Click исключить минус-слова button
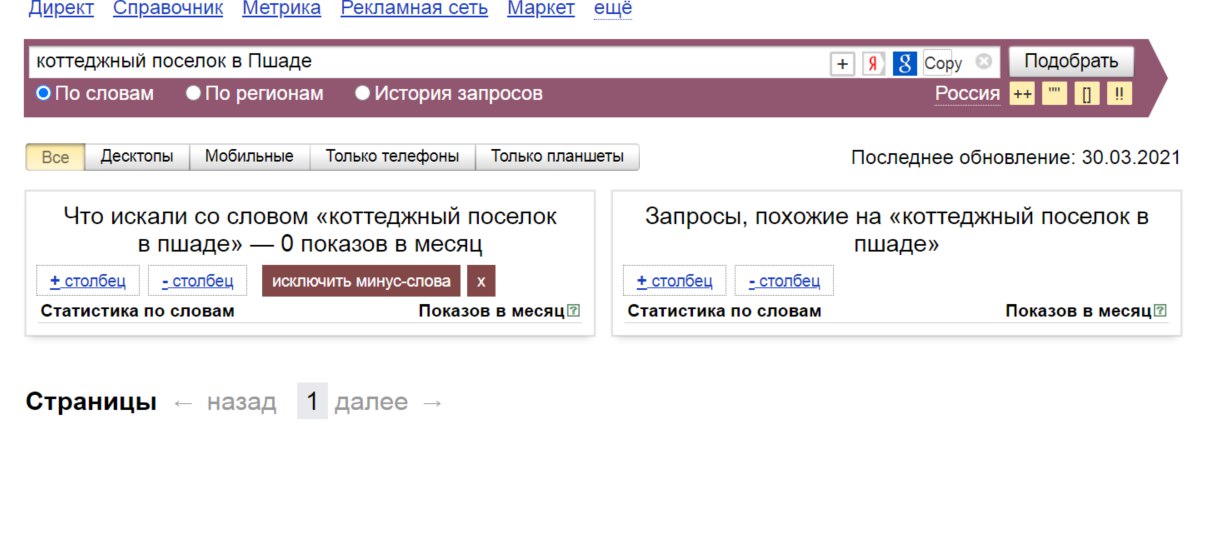Image resolution: width=1206 pixels, height=556 pixels. tap(361, 281)
